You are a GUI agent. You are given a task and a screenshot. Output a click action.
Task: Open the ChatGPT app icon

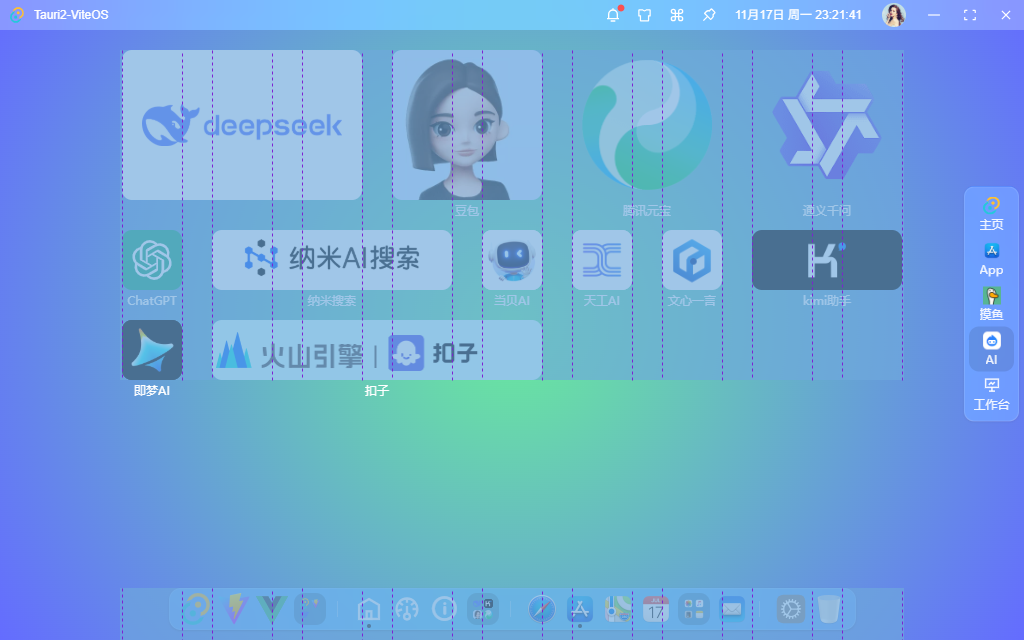(152, 259)
